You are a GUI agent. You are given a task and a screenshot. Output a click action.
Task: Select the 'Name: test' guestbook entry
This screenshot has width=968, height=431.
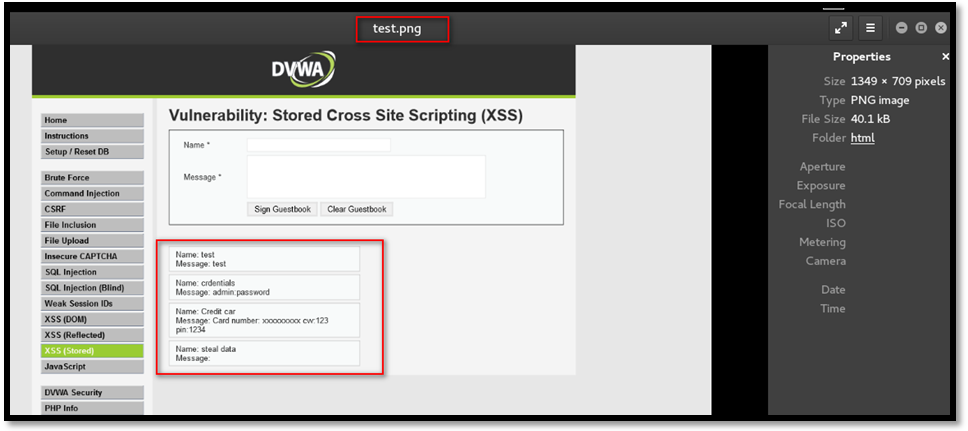pyautogui.click(x=264, y=259)
